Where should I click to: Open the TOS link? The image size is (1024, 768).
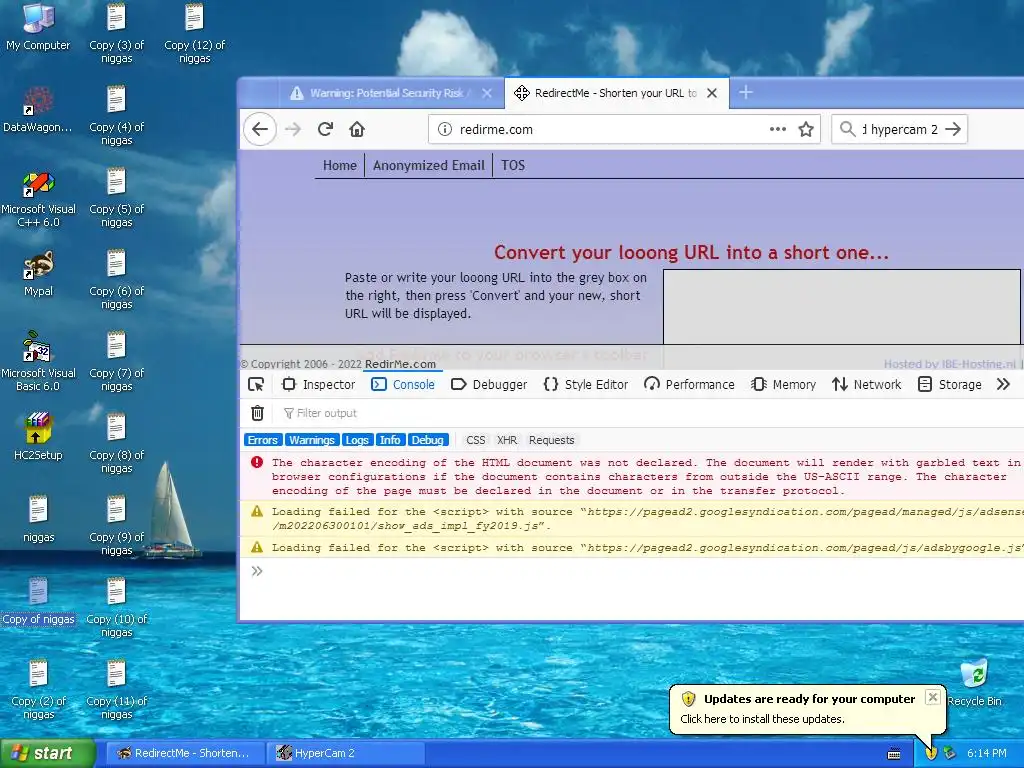513,165
